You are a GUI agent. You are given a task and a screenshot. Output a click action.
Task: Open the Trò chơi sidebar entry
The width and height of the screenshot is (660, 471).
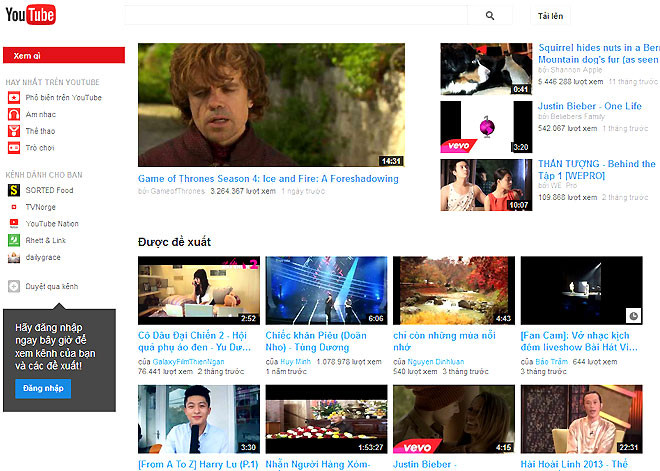tap(40, 148)
